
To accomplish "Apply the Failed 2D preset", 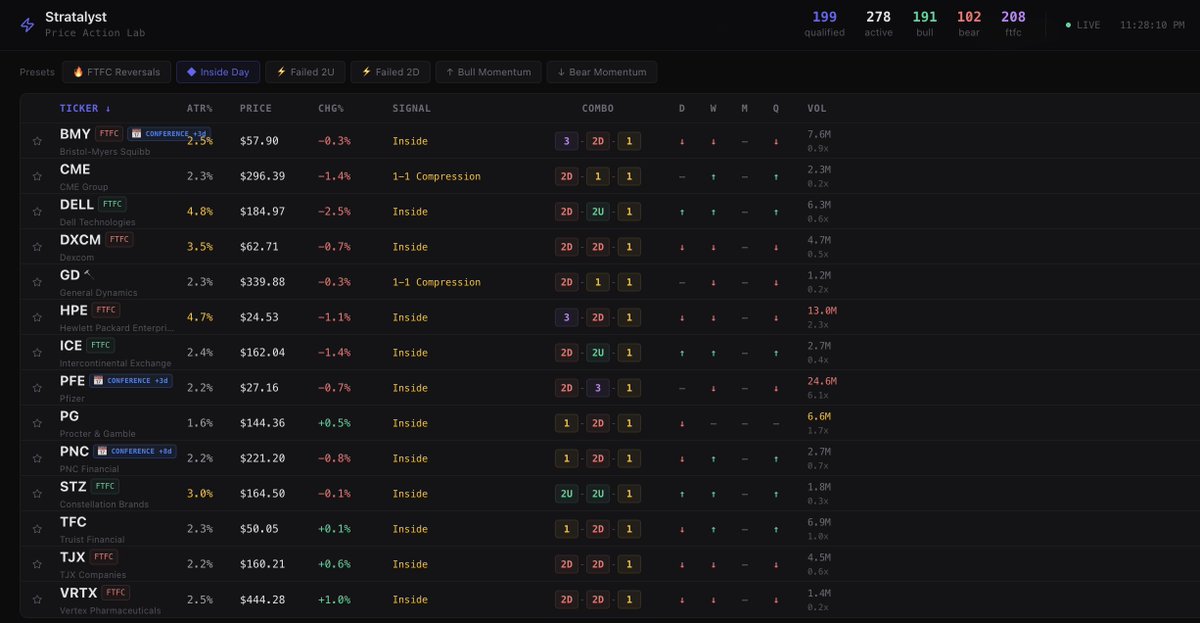I will pos(391,72).
